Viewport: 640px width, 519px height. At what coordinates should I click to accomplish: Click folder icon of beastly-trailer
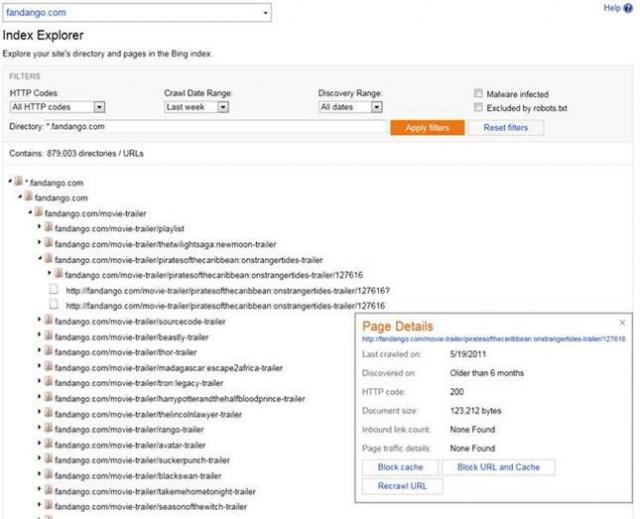[49, 336]
